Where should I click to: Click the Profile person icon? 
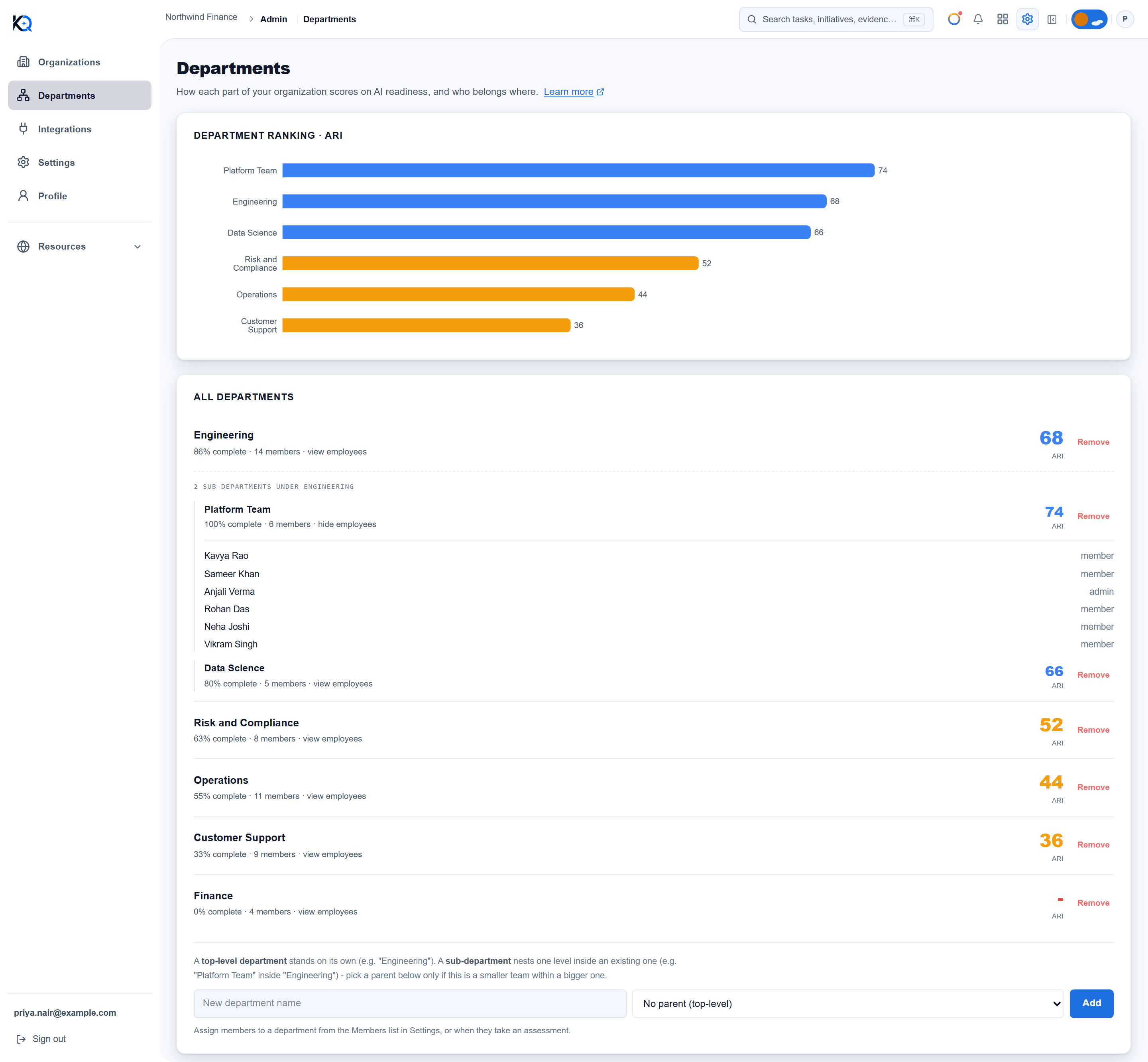(x=24, y=196)
